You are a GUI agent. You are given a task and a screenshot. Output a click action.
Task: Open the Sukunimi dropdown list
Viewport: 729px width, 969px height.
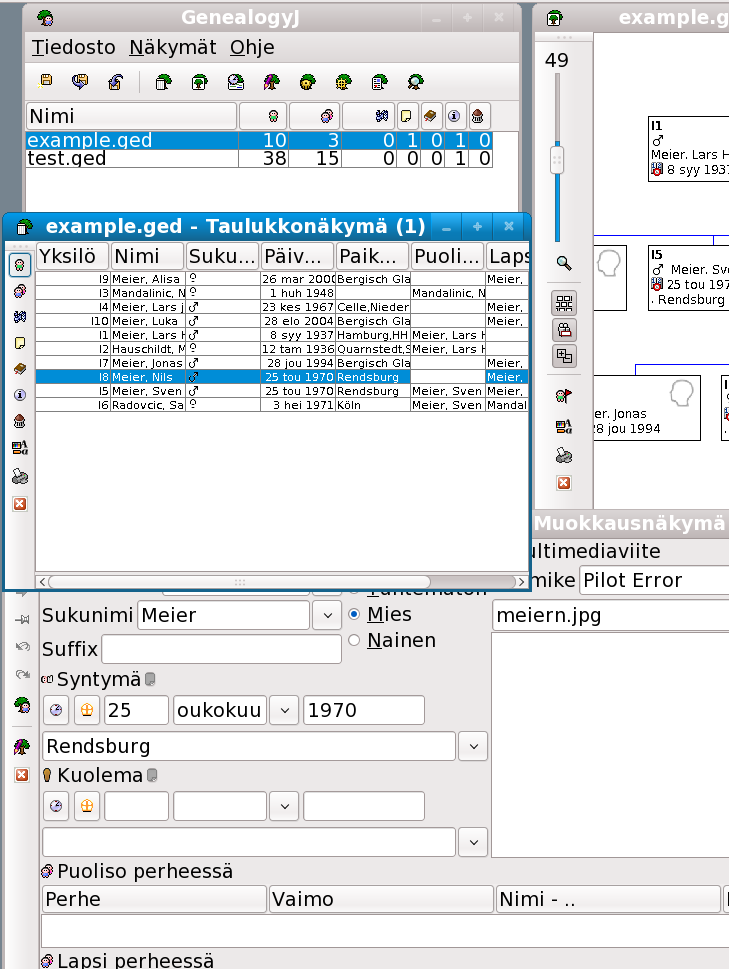(327, 616)
